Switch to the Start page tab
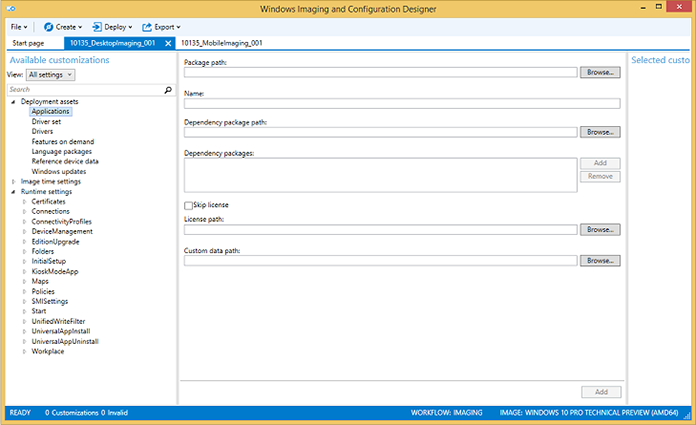Screen dimensions: 696x425 click(x=28, y=43)
